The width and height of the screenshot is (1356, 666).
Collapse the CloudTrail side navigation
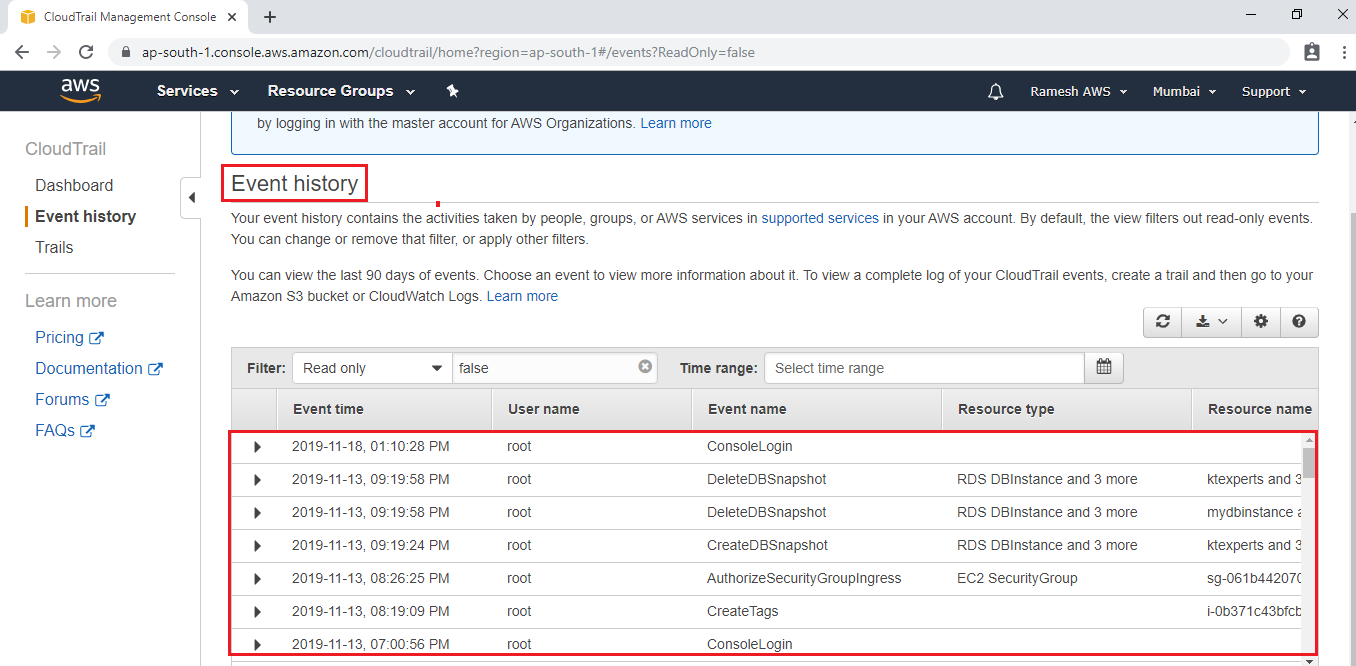click(192, 198)
